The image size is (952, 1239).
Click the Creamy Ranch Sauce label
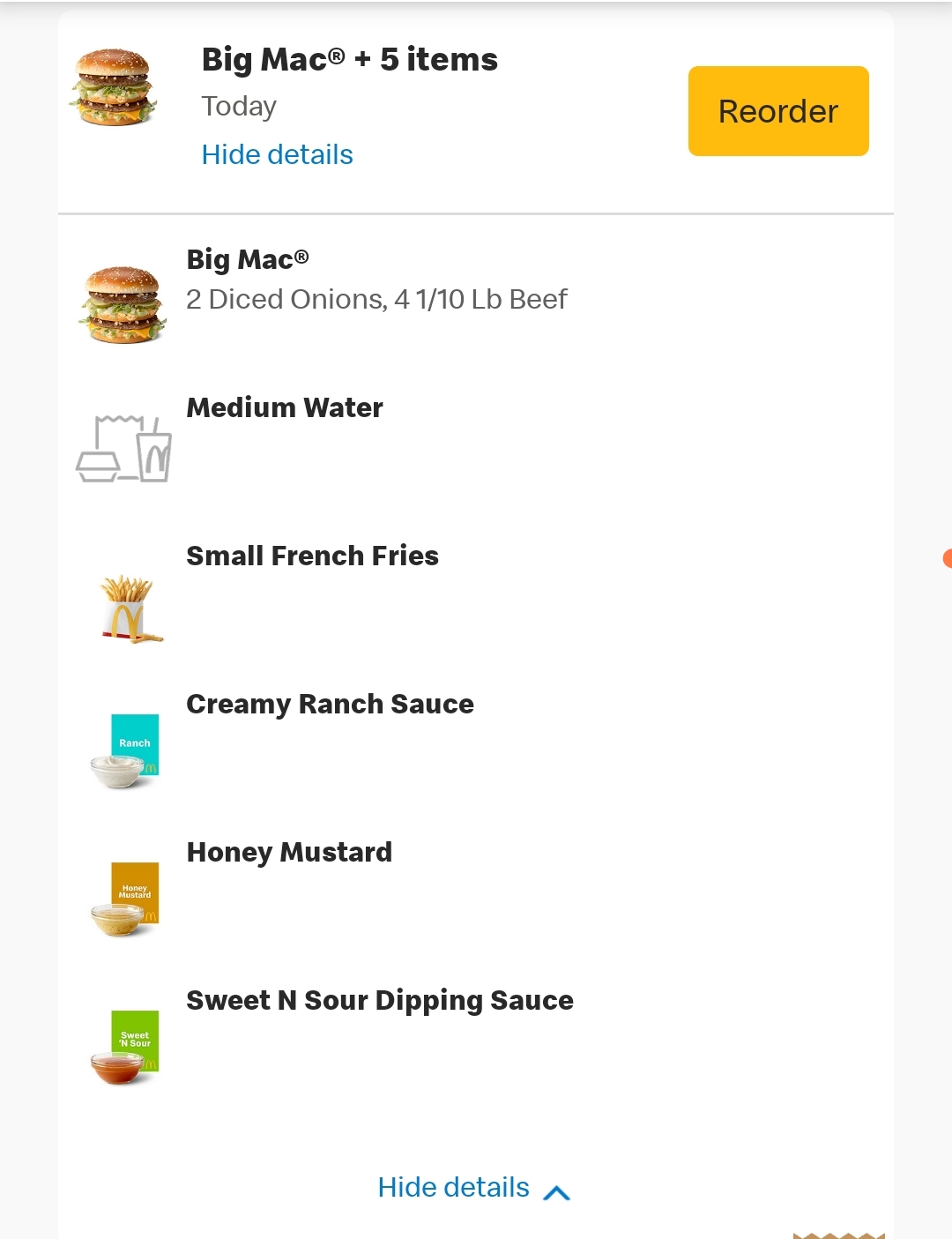click(330, 704)
